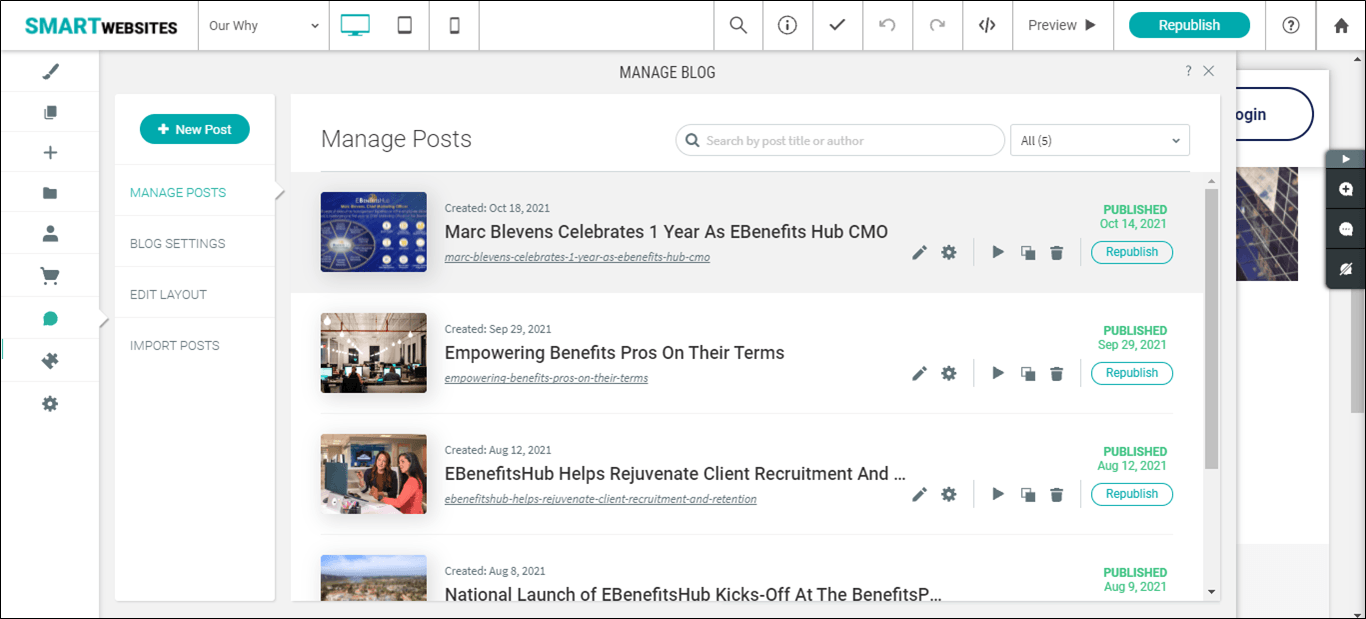This screenshot has width=1366, height=619.
Task: Open the App Store puzzle piece icon
Action: click(x=50, y=361)
